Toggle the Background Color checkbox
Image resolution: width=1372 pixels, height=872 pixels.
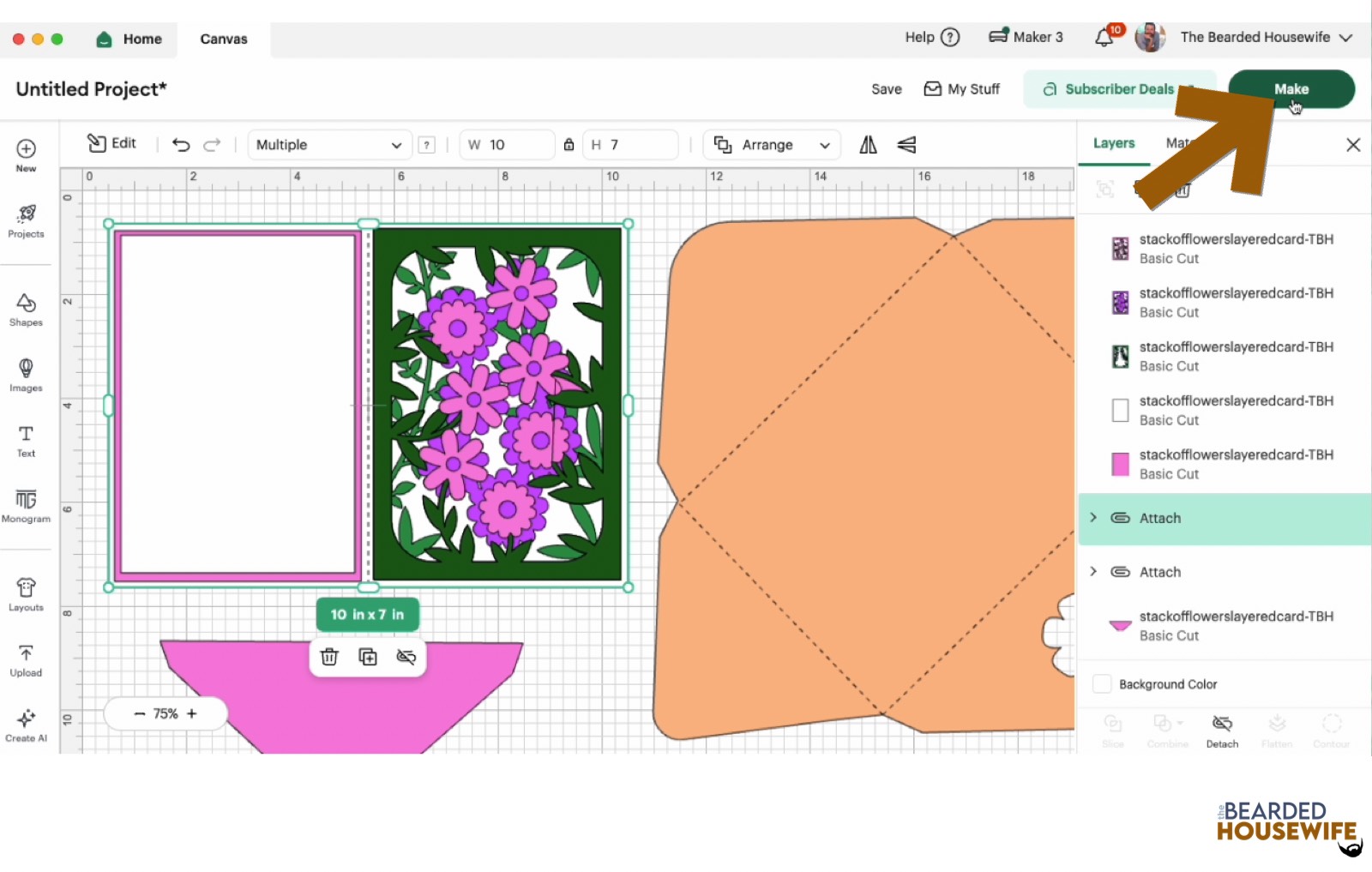click(x=1102, y=684)
